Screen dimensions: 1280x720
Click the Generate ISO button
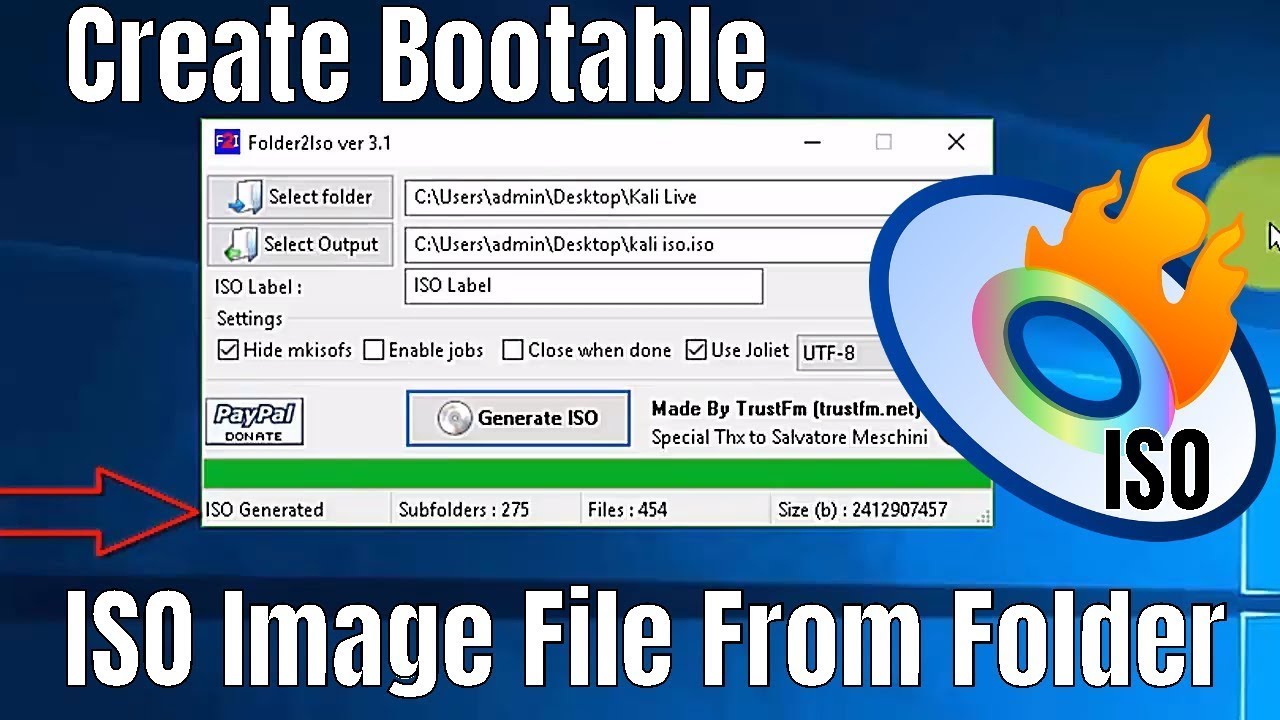tap(518, 418)
